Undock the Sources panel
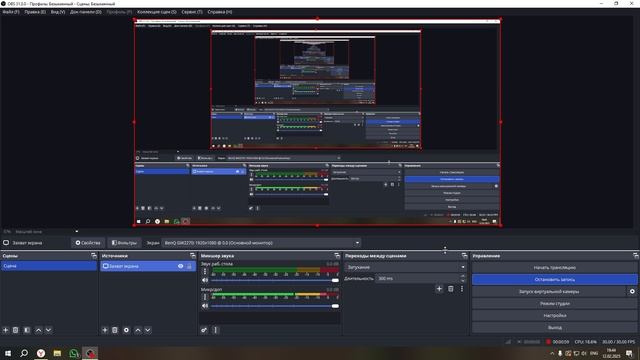This screenshot has height=360, width=640. point(193,256)
